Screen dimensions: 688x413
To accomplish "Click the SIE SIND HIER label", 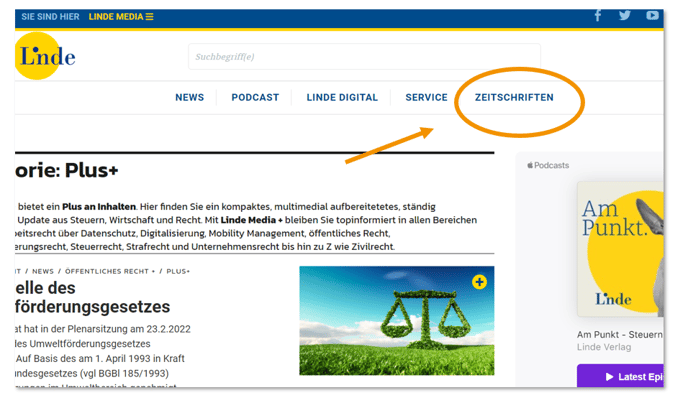I will pyautogui.click(x=50, y=17).
